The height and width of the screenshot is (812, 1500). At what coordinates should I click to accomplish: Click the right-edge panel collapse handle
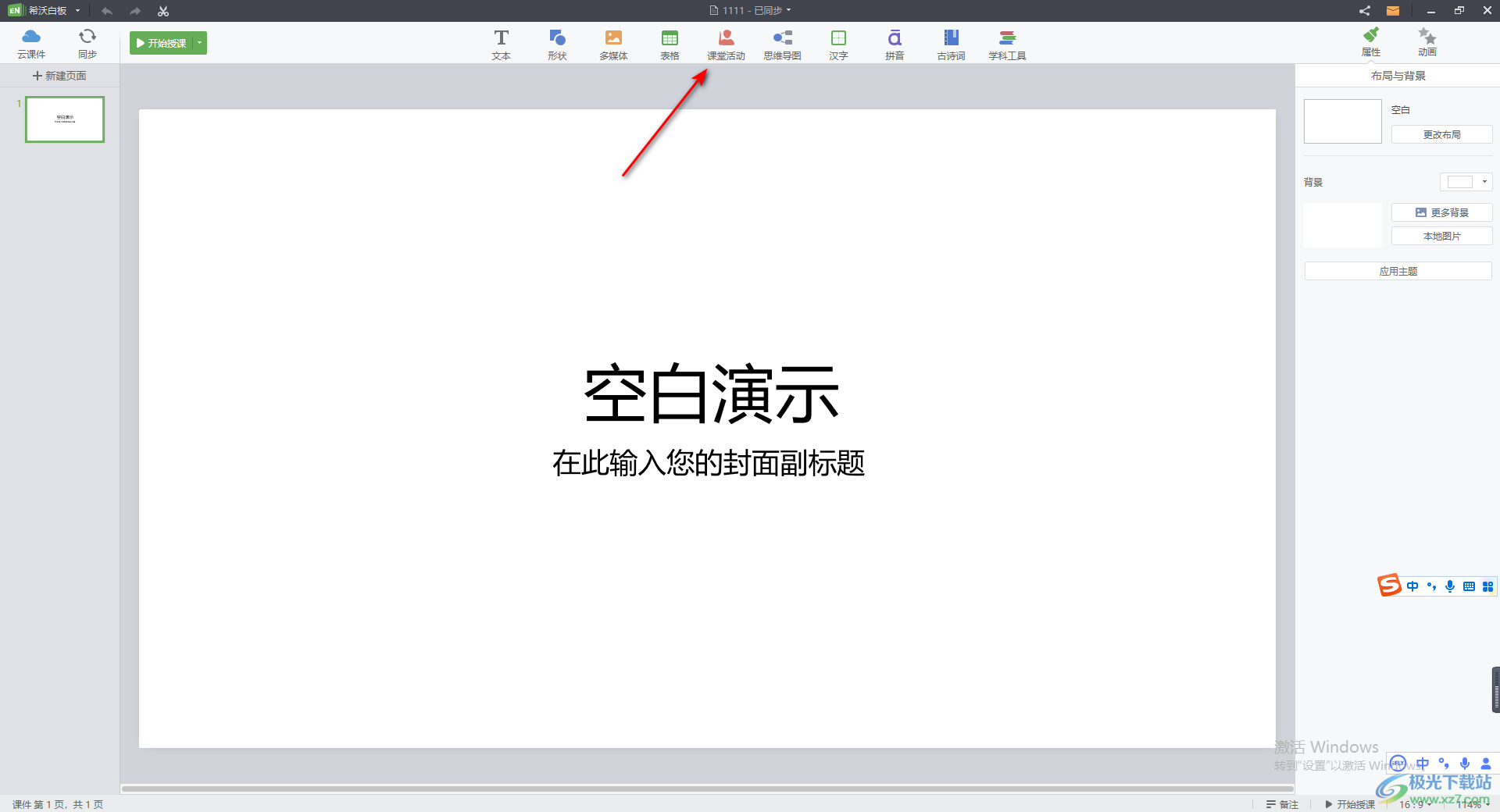(x=1495, y=689)
